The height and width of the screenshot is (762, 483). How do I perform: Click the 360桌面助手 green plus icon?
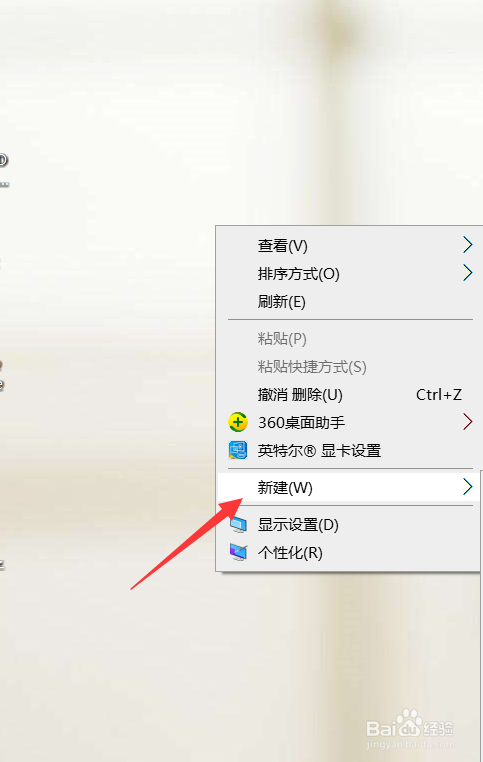(x=238, y=422)
